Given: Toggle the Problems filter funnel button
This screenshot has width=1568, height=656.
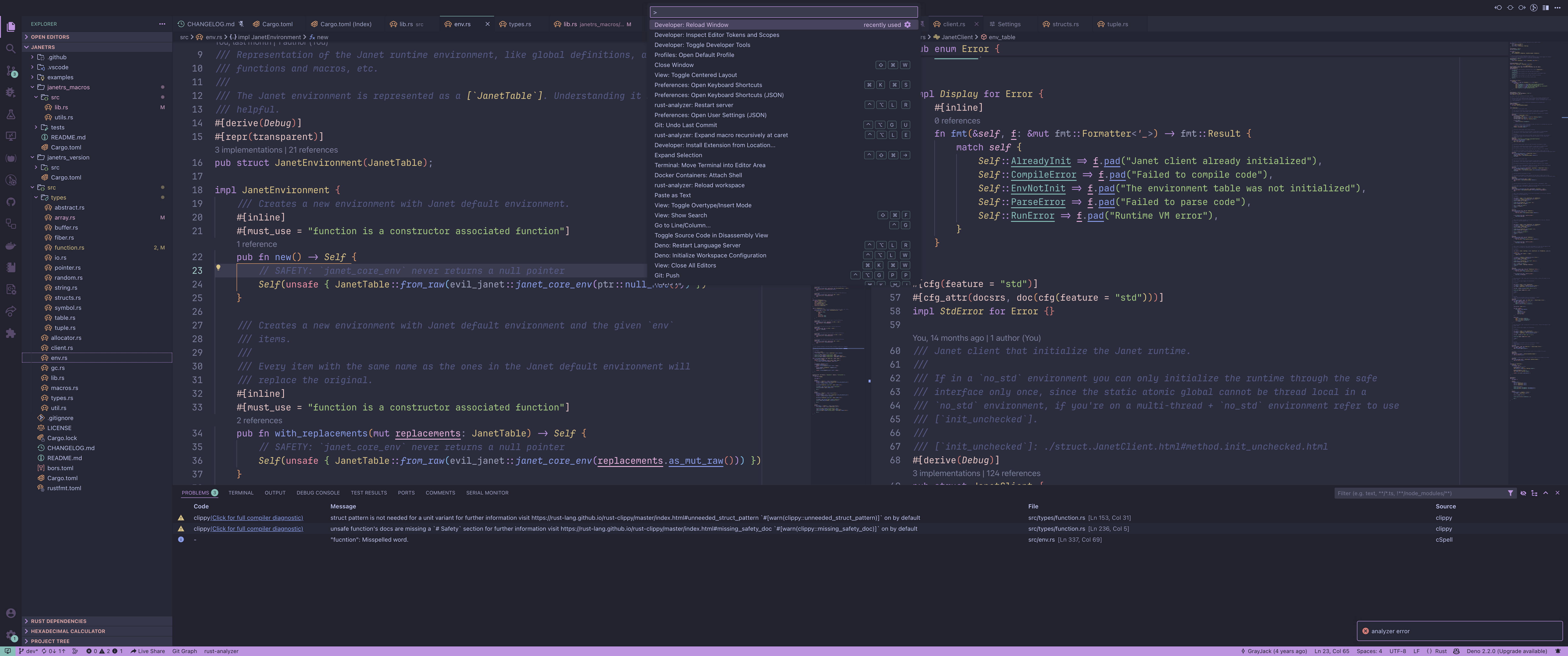Looking at the screenshot, I should 1510,493.
